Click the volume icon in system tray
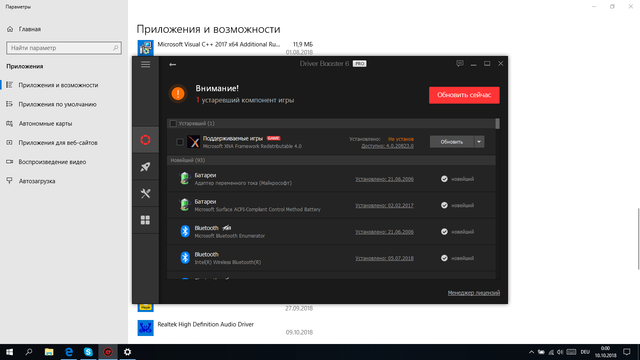The image size is (640, 360). 560,352
